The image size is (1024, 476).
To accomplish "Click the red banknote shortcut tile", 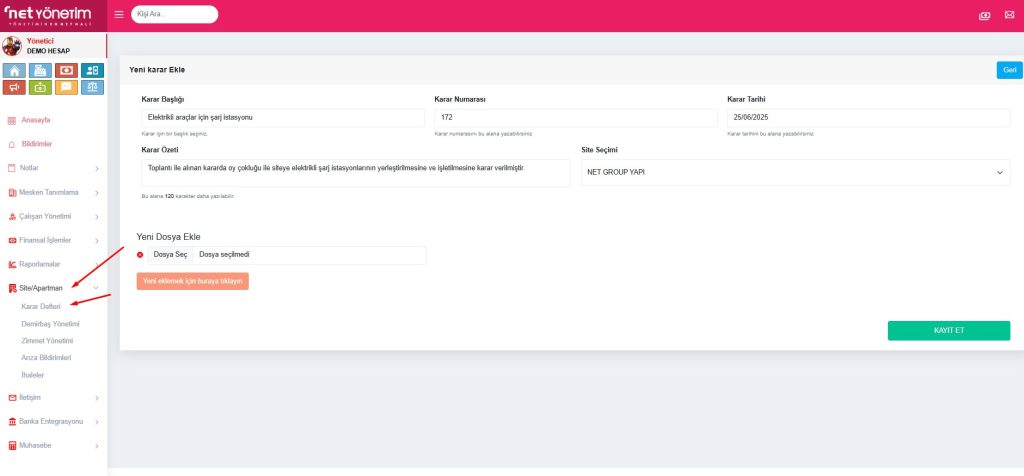I will point(66,71).
